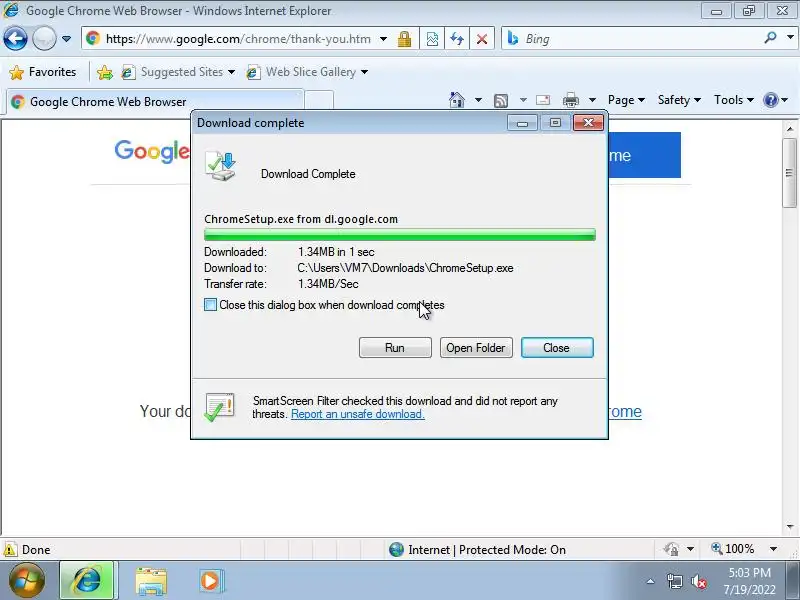Click the Read Mail icon
This screenshot has height=600, width=800.
pyautogui.click(x=543, y=100)
